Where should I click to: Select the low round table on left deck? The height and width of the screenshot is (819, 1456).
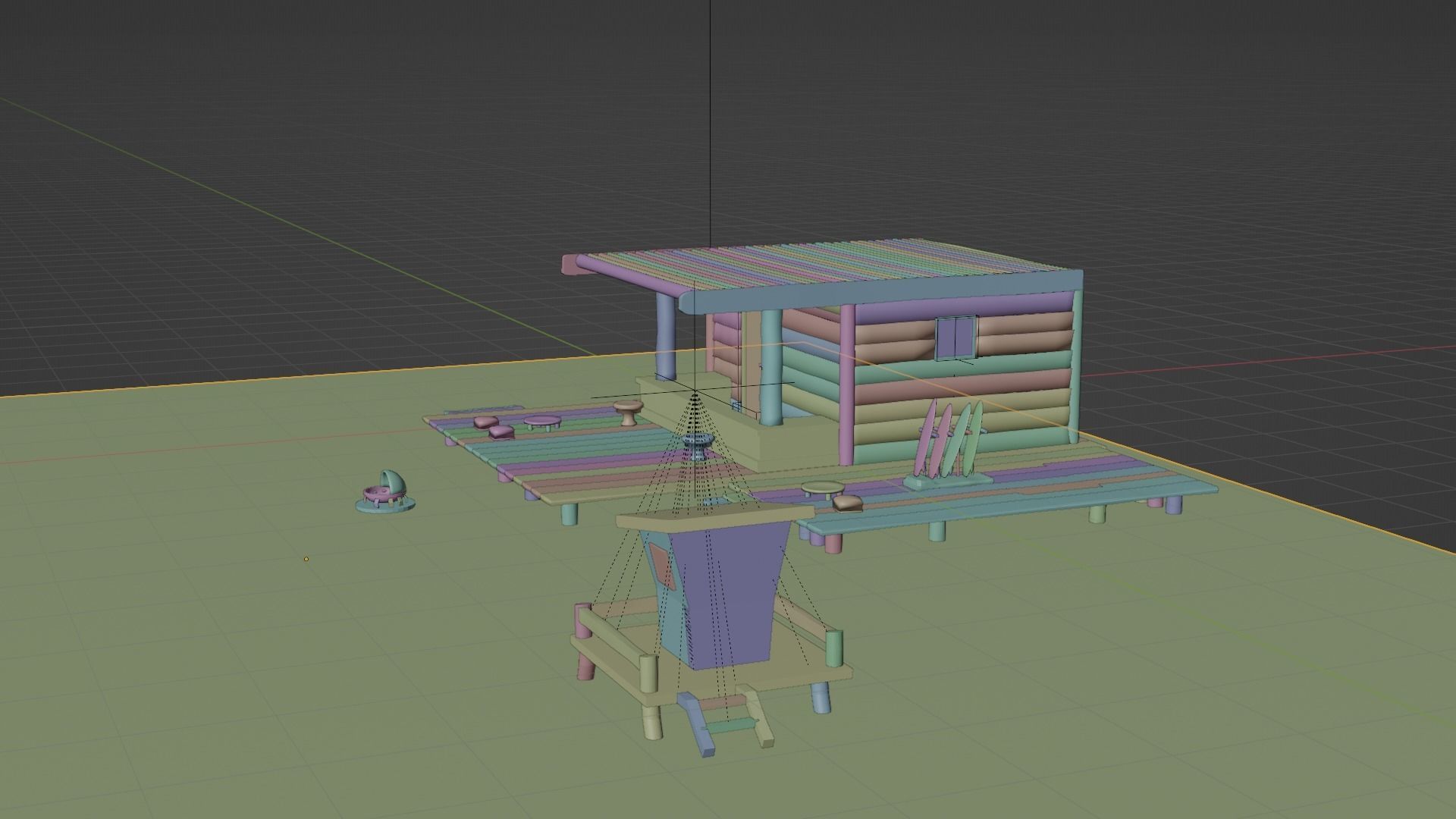(x=543, y=422)
